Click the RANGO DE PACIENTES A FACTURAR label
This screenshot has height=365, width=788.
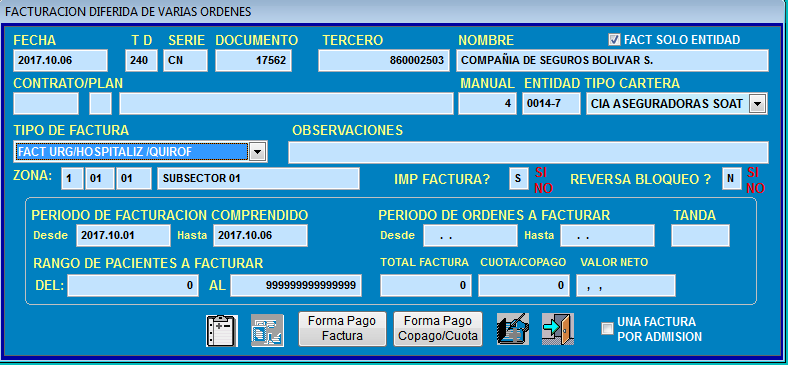148,263
